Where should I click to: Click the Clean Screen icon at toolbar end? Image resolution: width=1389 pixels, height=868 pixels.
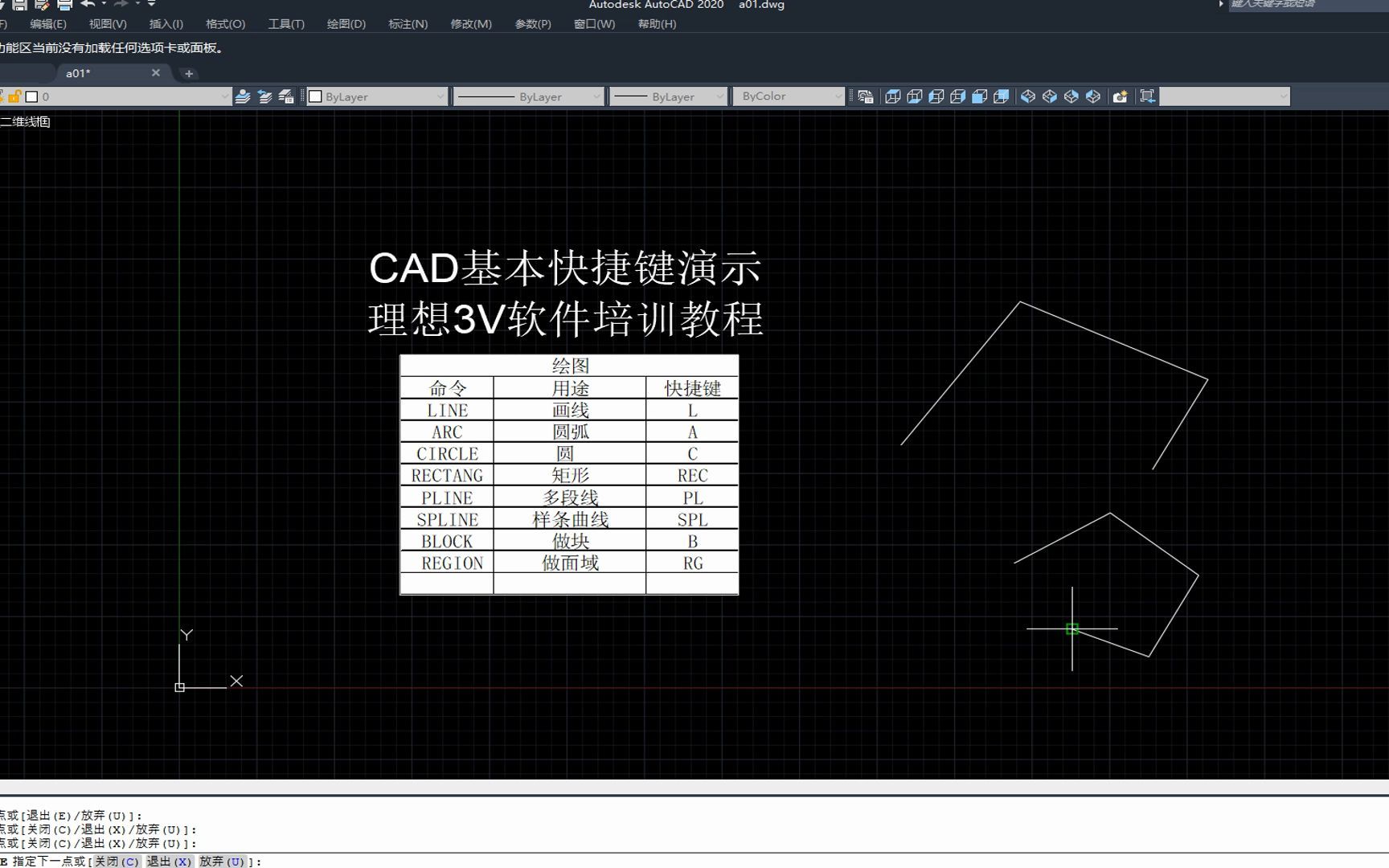1147,96
